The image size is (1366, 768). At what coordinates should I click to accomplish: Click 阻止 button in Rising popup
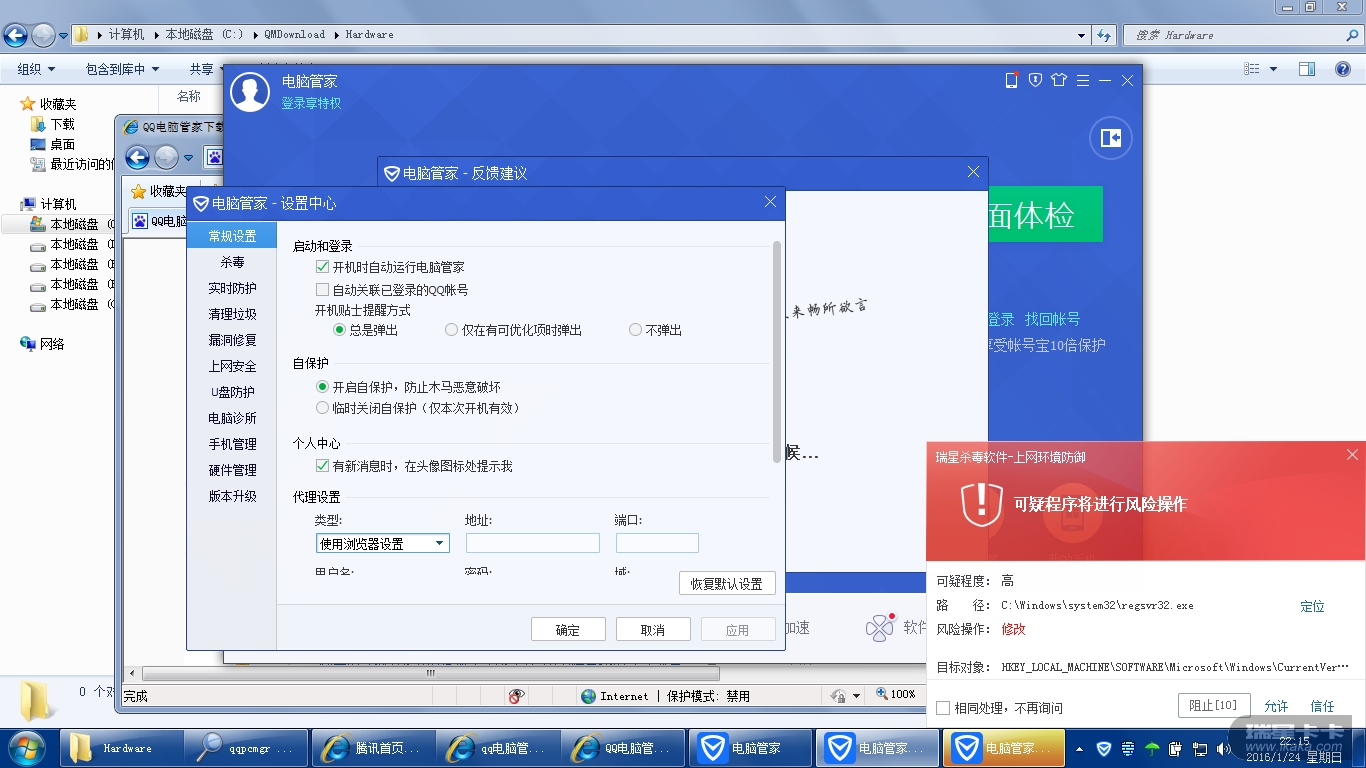point(1214,706)
